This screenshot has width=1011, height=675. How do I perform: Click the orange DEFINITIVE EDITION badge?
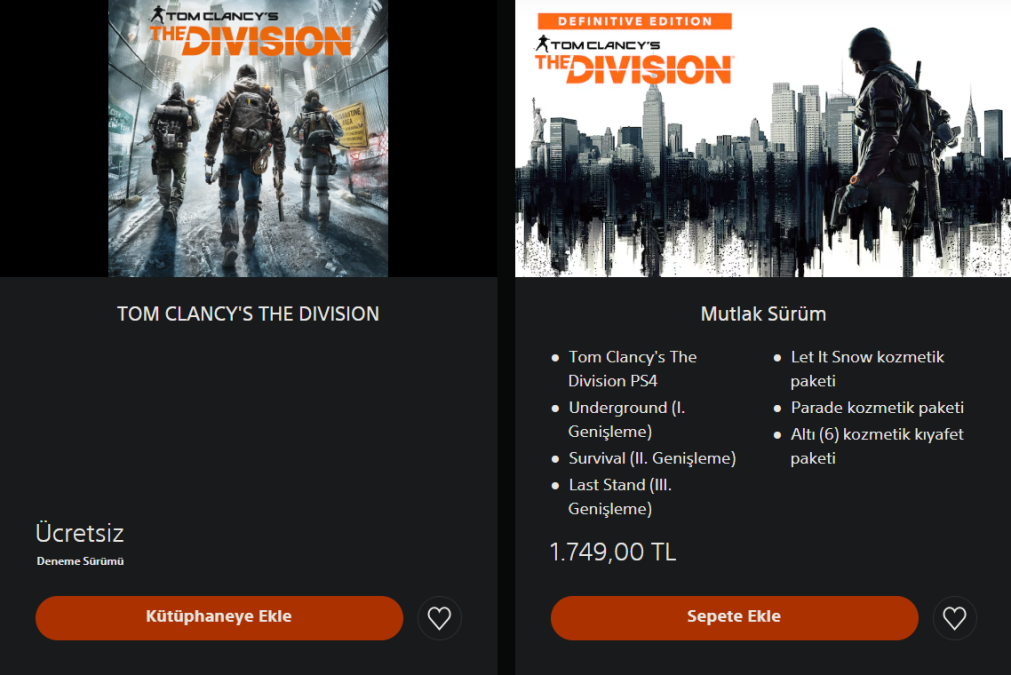pos(635,21)
